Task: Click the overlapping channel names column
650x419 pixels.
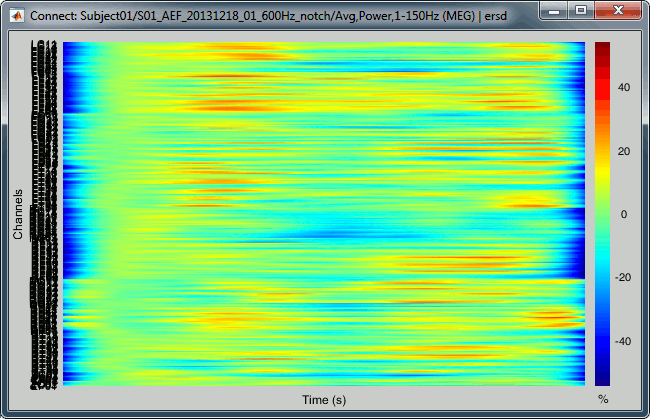Action: (x=45, y=213)
